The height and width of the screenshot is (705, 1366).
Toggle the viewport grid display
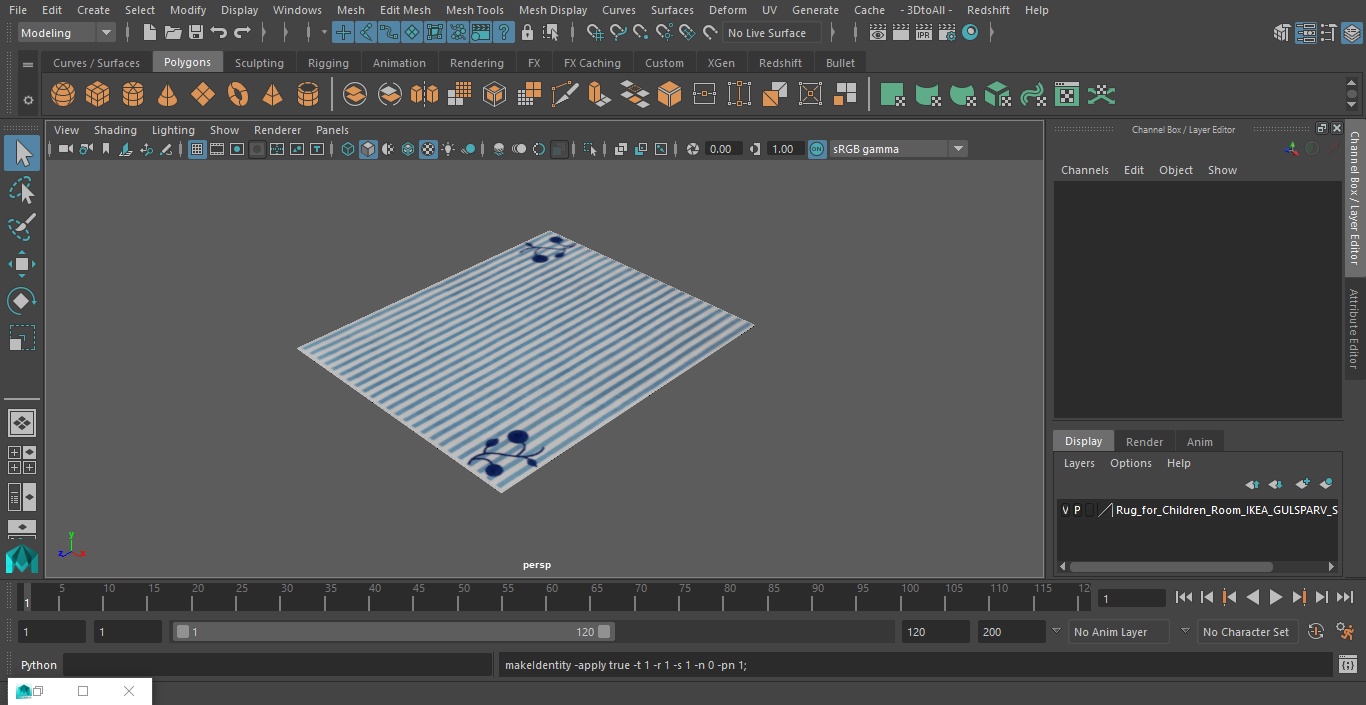point(197,149)
